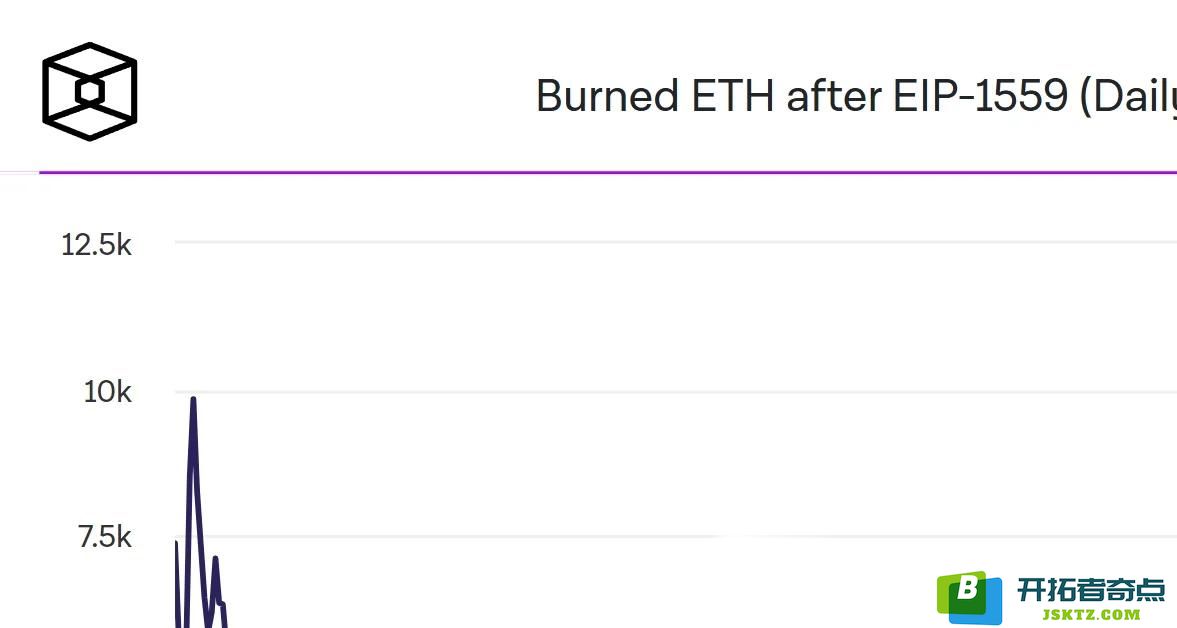Select the 7.5k y-axis label
This screenshot has height=628, width=1177.
tap(105, 537)
